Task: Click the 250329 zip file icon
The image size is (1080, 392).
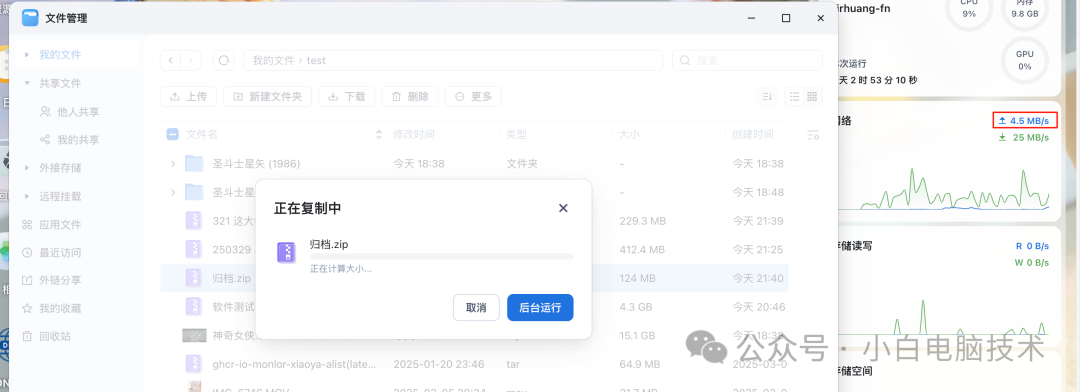Action: [194, 249]
